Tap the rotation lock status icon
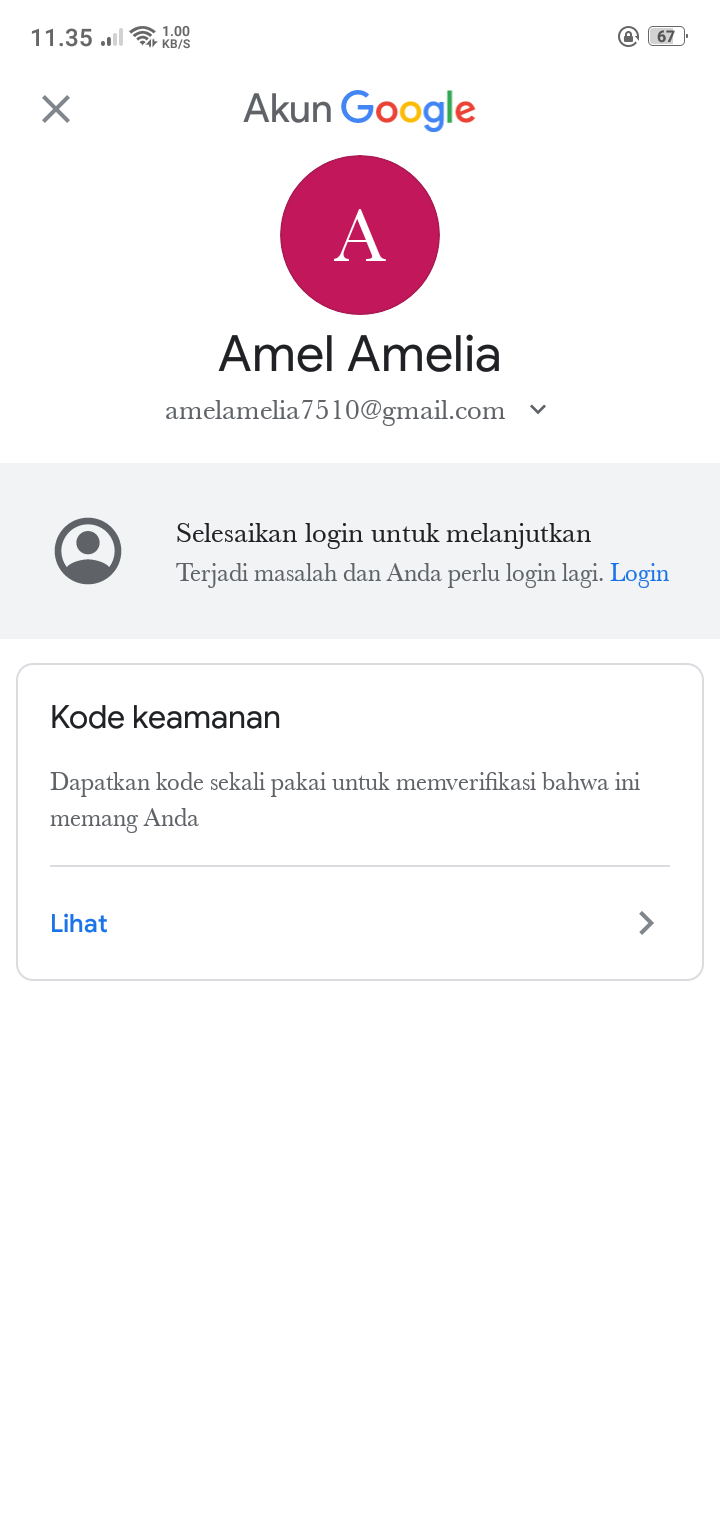Viewport: 720px width, 1520px height. pos(628,37)
